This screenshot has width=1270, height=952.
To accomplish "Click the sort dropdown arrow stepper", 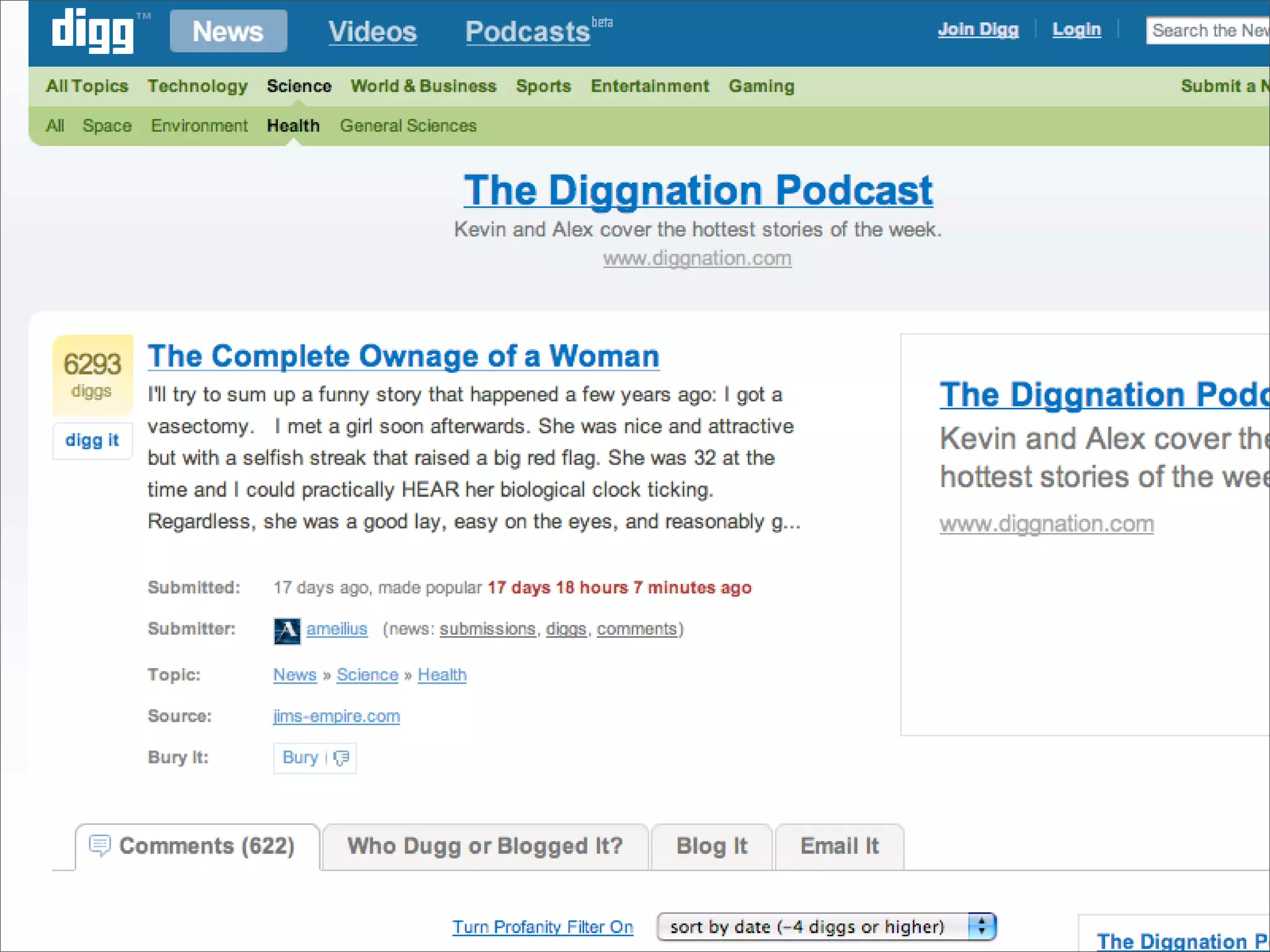I will (982, 927).
